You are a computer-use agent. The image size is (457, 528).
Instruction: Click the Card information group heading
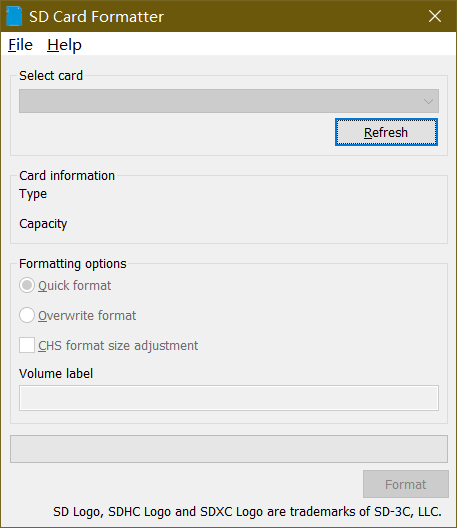tap(67, 175)
